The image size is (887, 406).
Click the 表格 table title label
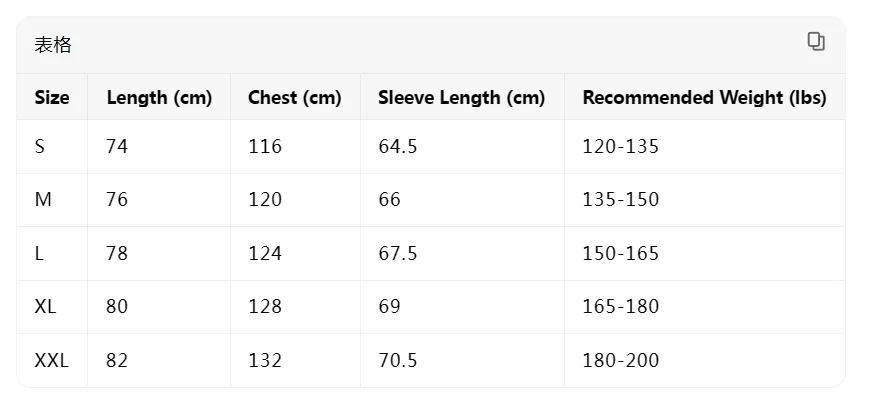[53, 45]
